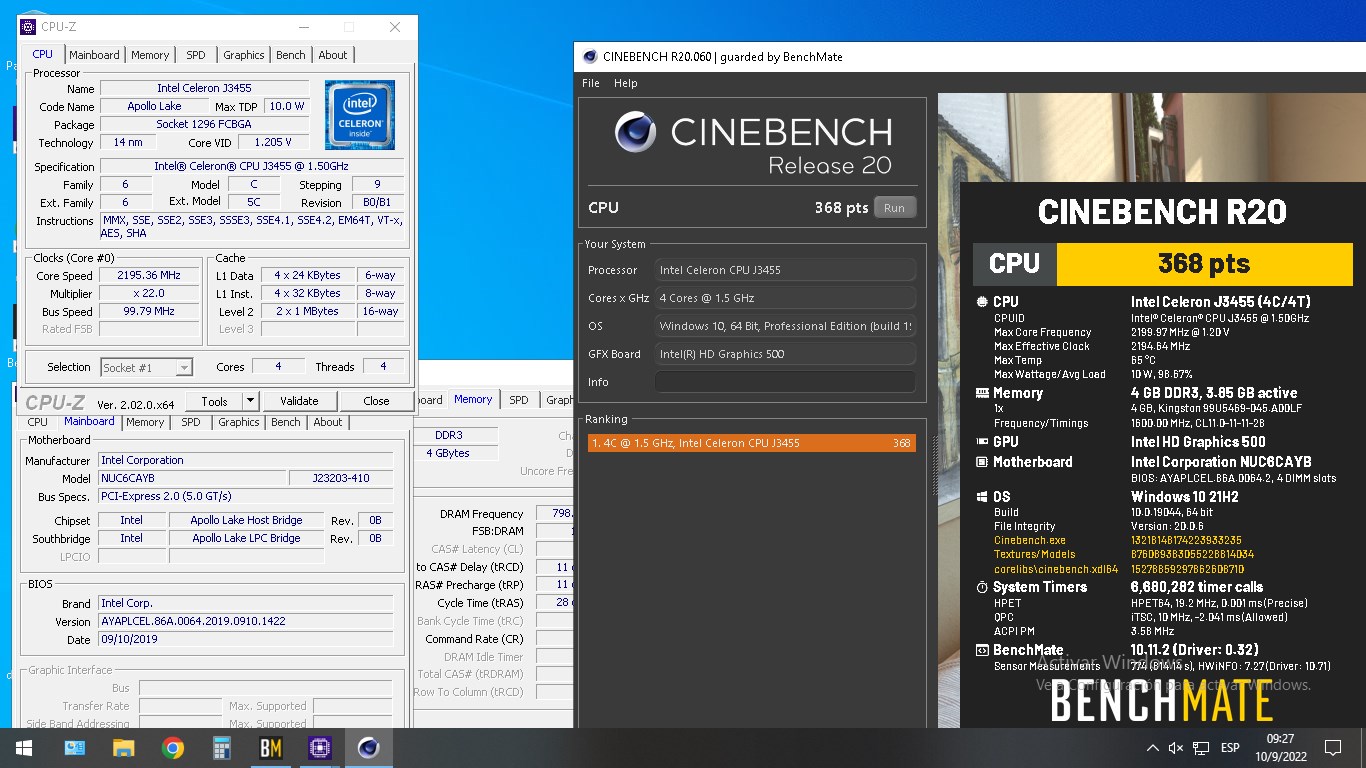Open the Cinebench Help menu
This screenshot has width=1366, height=768.
(x=626, y=83)
